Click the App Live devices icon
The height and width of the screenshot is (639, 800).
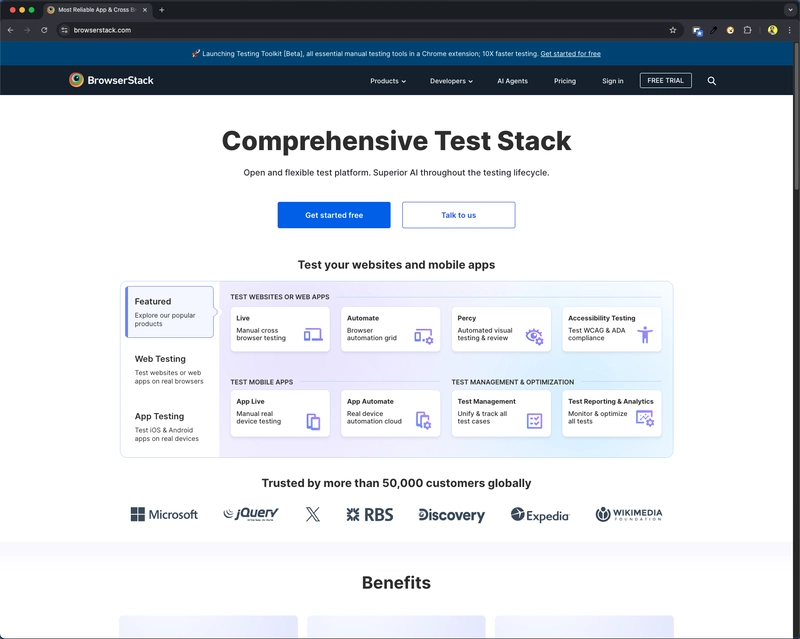(x=313, y=422)
